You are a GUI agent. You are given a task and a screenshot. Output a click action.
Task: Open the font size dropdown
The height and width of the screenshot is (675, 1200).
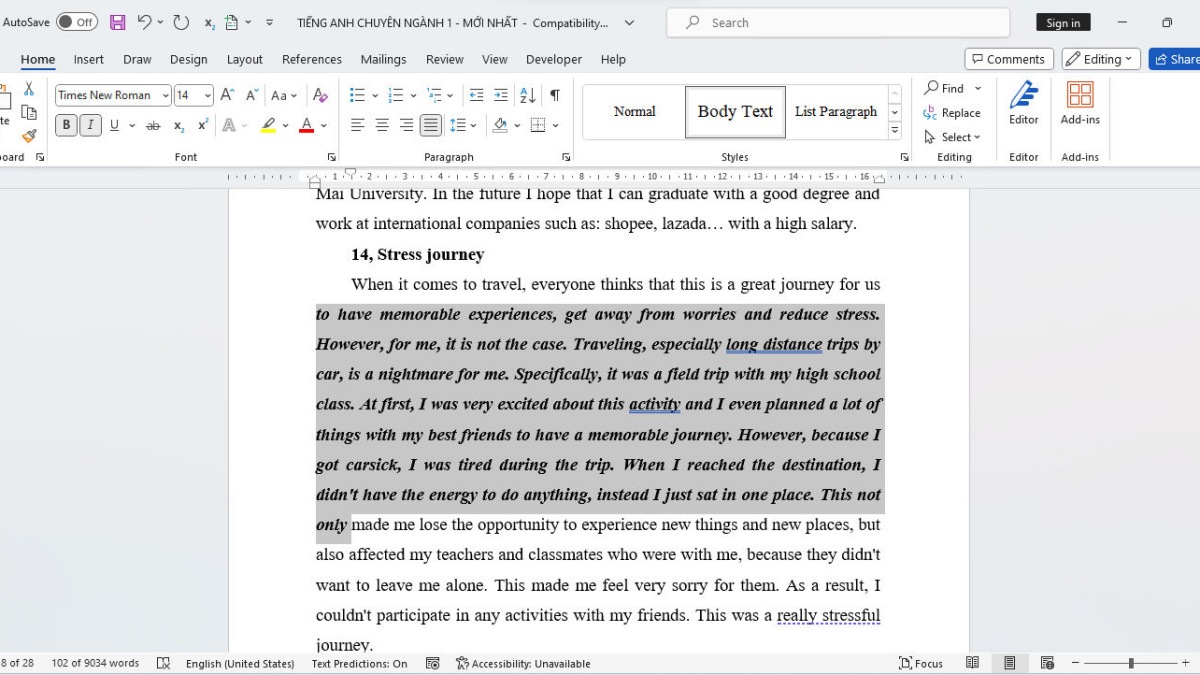[204, 95]
